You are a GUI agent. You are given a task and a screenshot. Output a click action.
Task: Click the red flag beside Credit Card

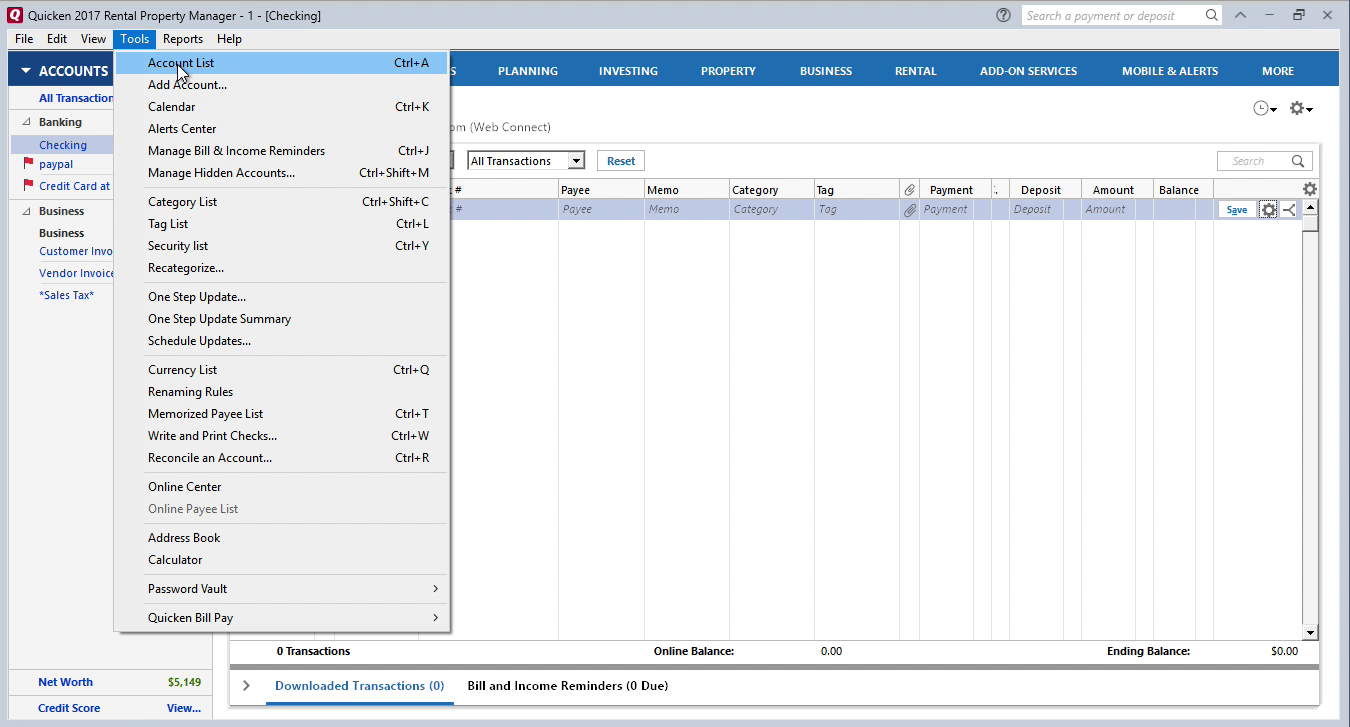pos(28,186)
